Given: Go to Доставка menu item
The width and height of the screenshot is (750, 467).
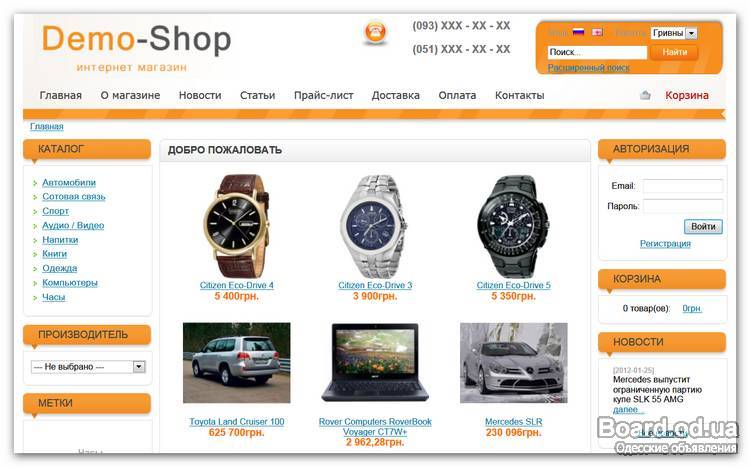Looking at the screenshot, I should [396, 95].
